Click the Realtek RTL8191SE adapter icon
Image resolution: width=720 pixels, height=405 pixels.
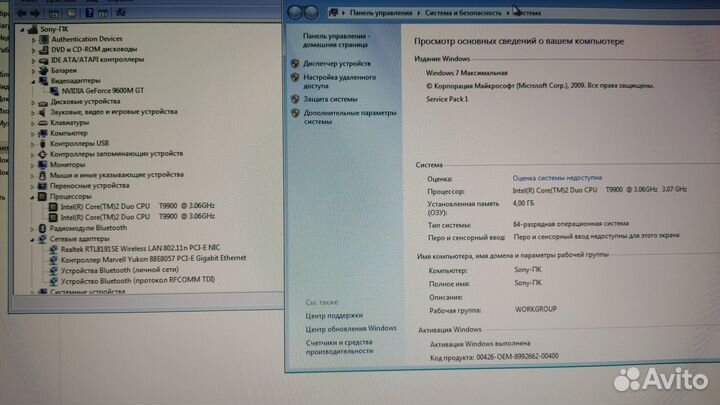tap(53, 249)
